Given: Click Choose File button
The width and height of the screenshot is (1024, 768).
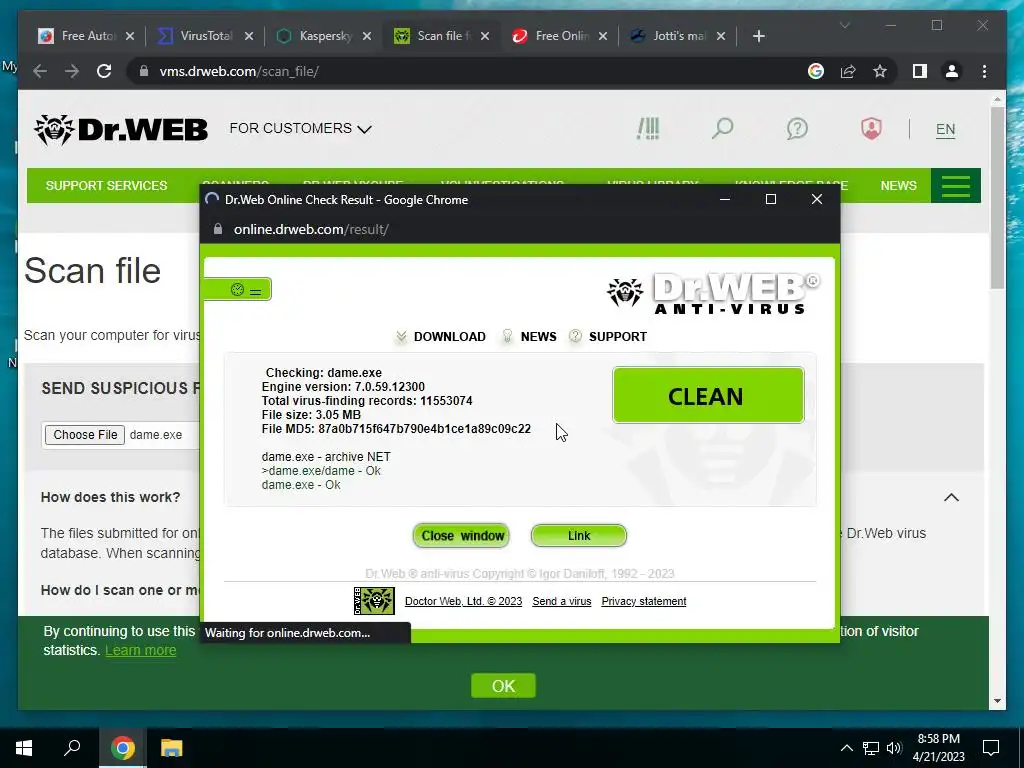Looking at the screenshot, I should pos(85,435).
